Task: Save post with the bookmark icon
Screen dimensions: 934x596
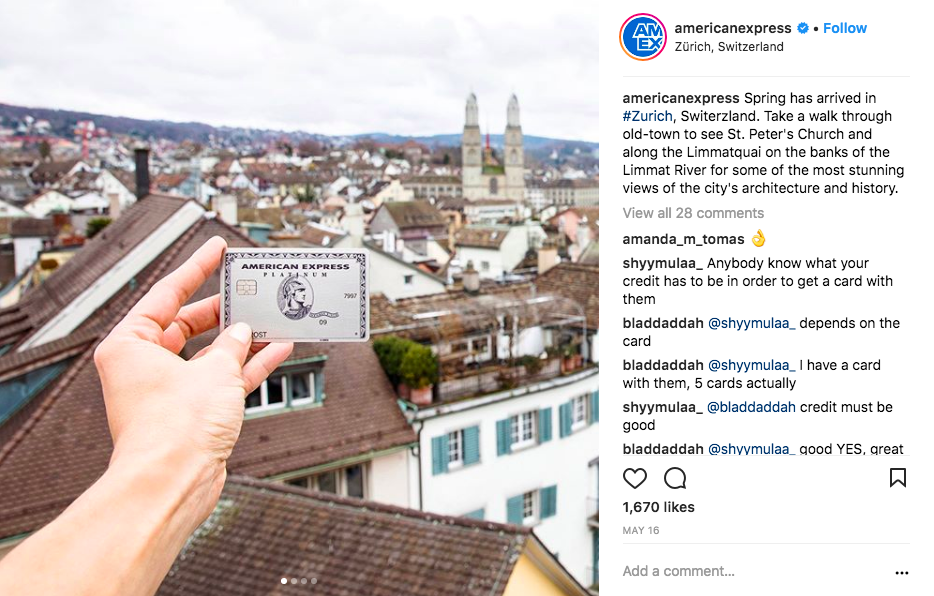Action: (898, 478)
